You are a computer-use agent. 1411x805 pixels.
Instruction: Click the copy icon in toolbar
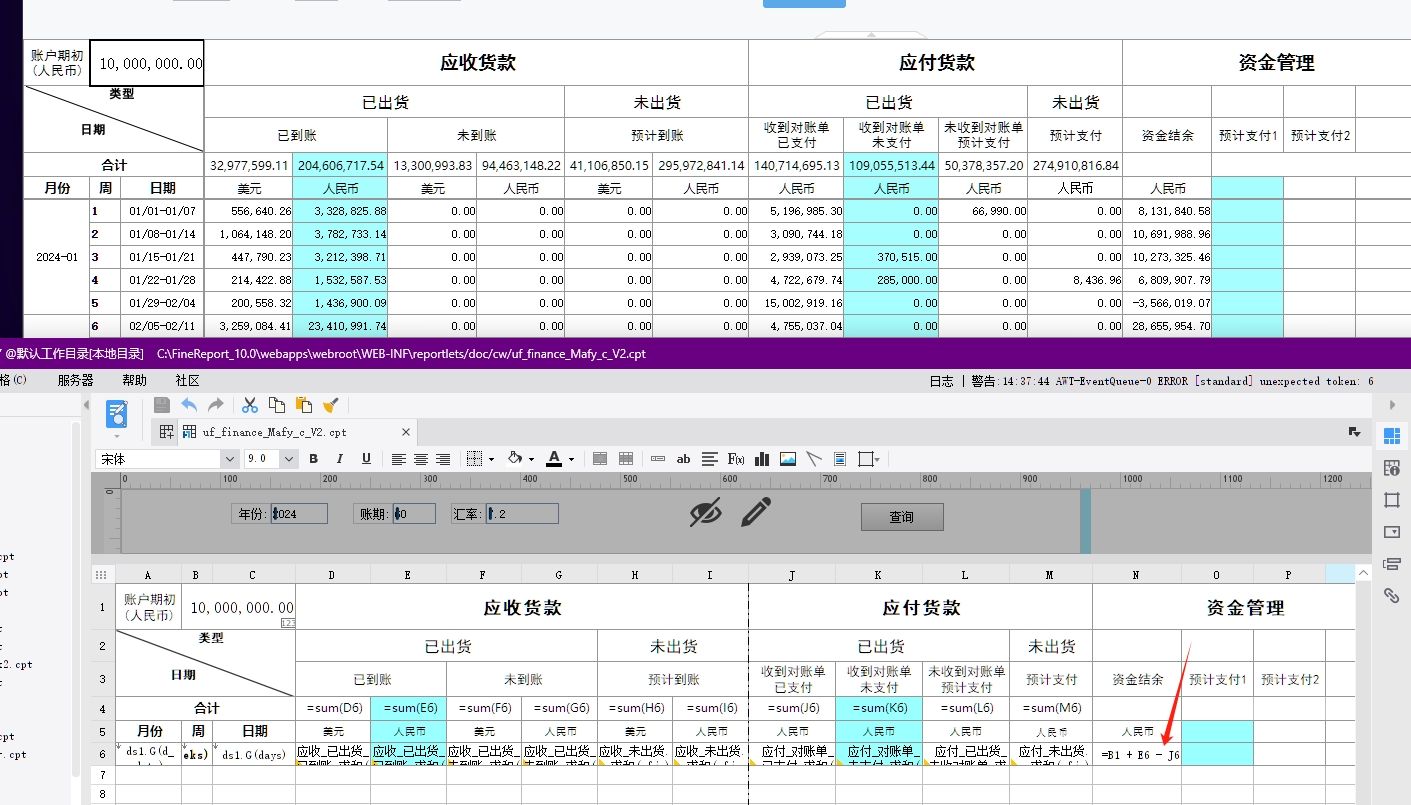point(277,405)
